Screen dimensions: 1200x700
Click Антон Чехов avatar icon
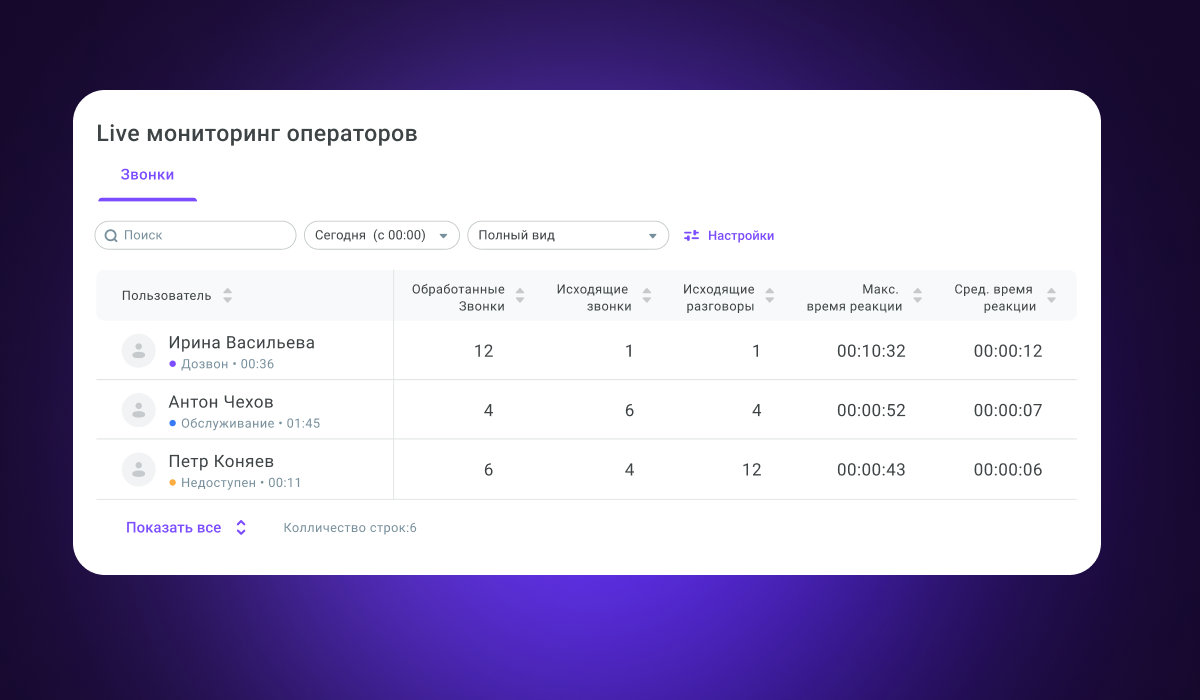coord(139,410)
